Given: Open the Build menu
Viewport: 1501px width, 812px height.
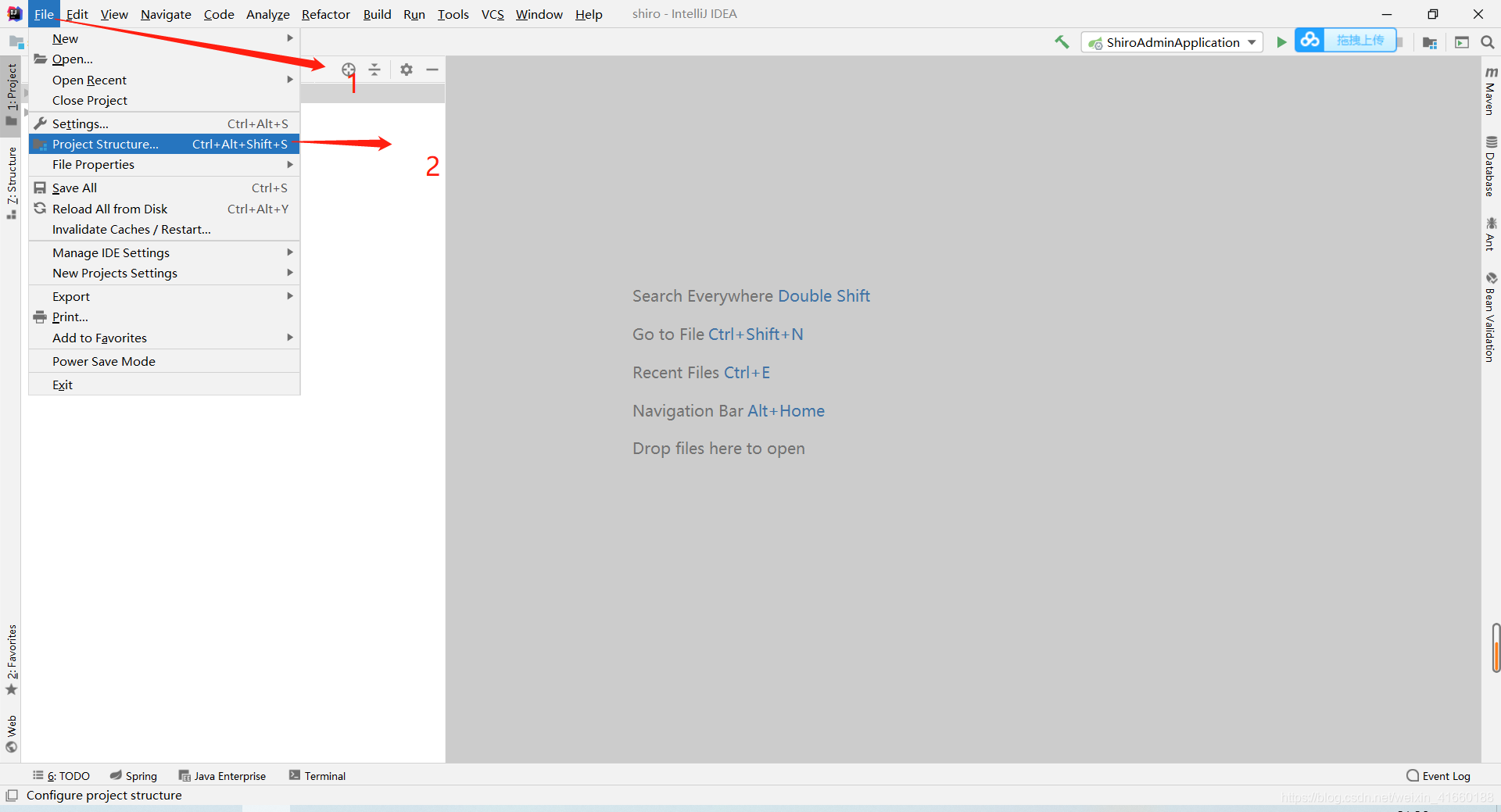Looking at the screenshot, I should 377,14.
